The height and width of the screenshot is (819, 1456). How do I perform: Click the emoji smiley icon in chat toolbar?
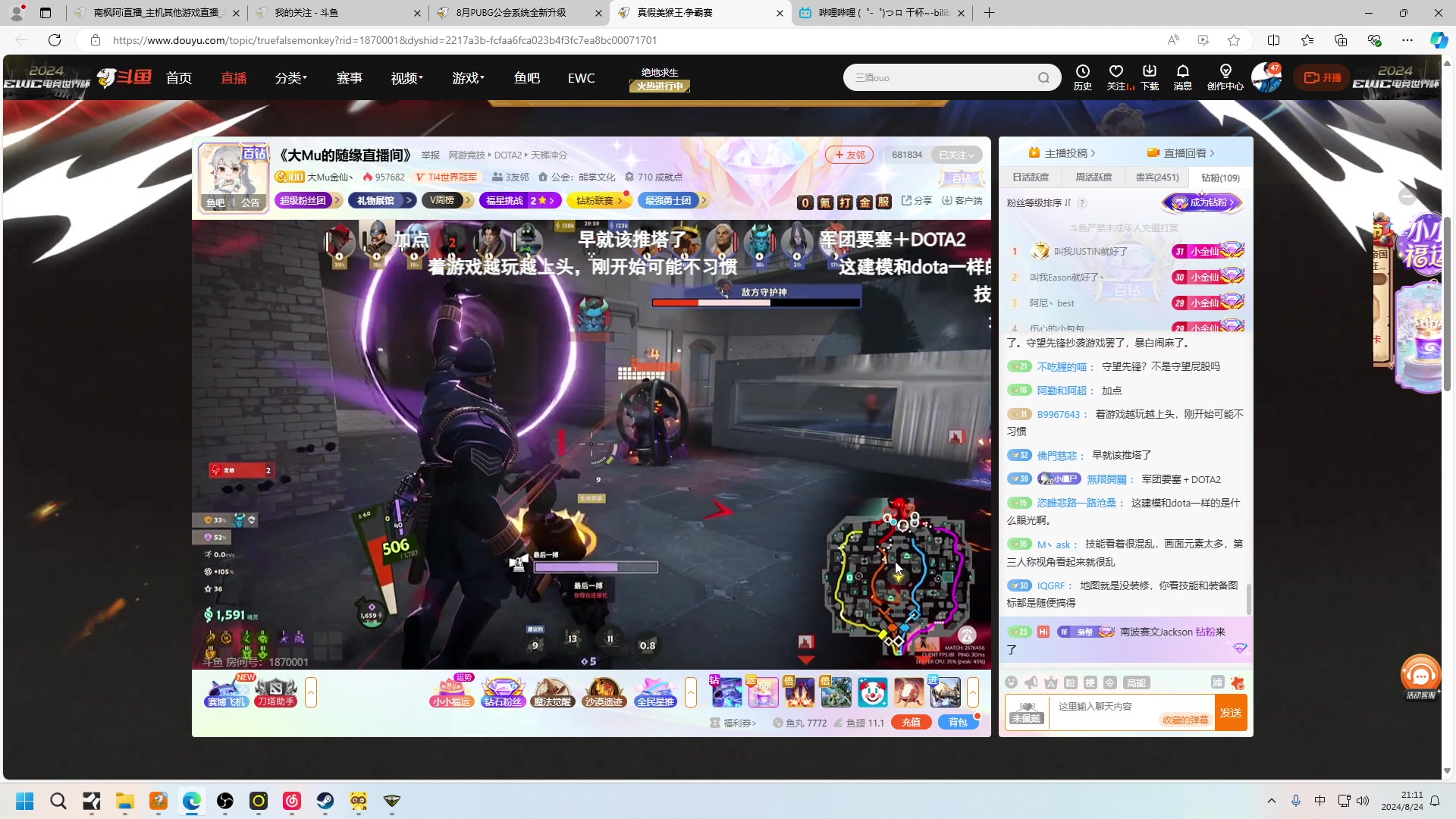tap(1011, 682)
